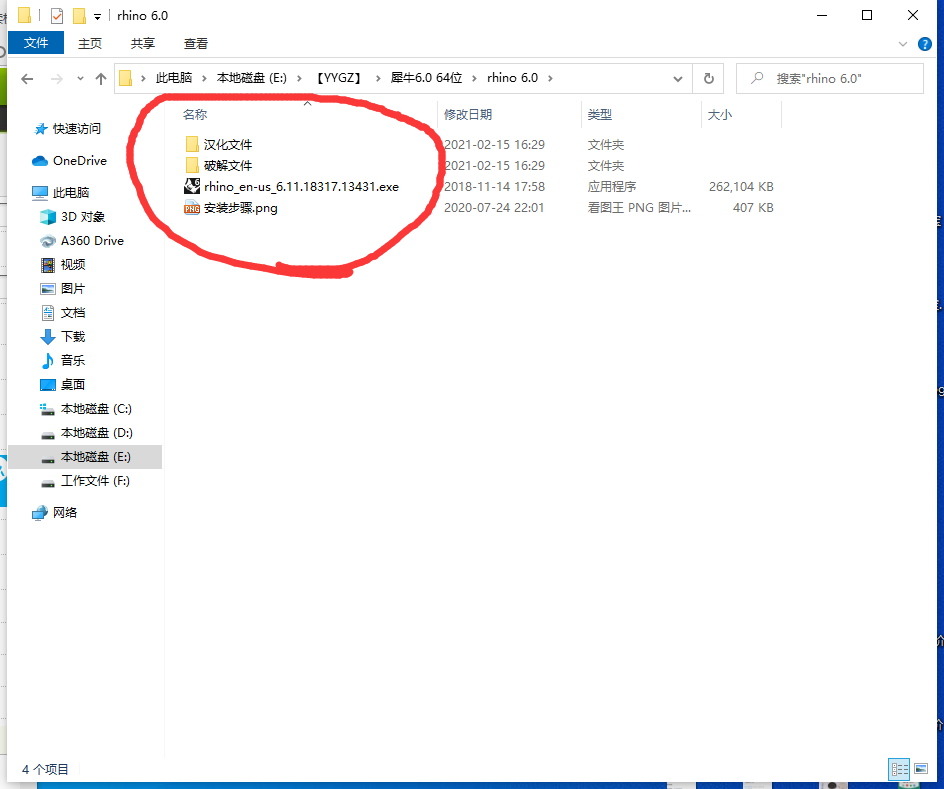Image resolution: width=944 pixels, height=789 pixels.
Task: Open the Explorer help icon
Action: click(924, 44)
